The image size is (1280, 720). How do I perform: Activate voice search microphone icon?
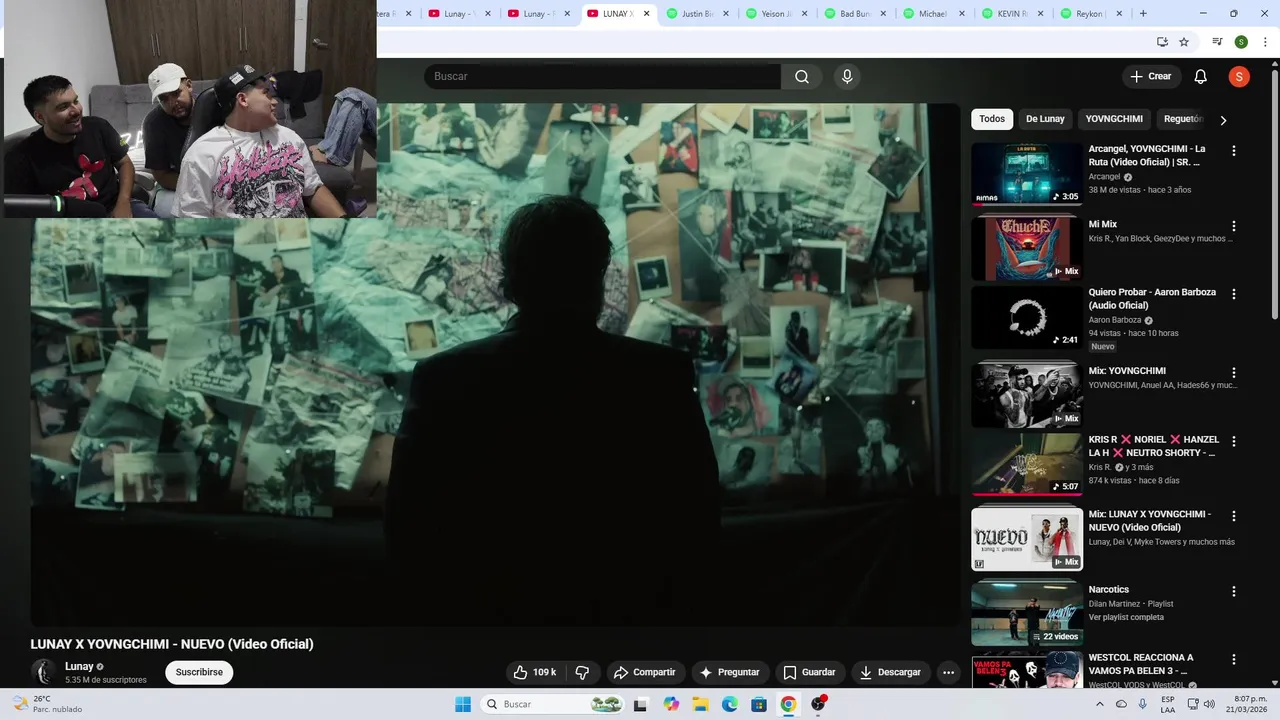[x=847, y=77]
